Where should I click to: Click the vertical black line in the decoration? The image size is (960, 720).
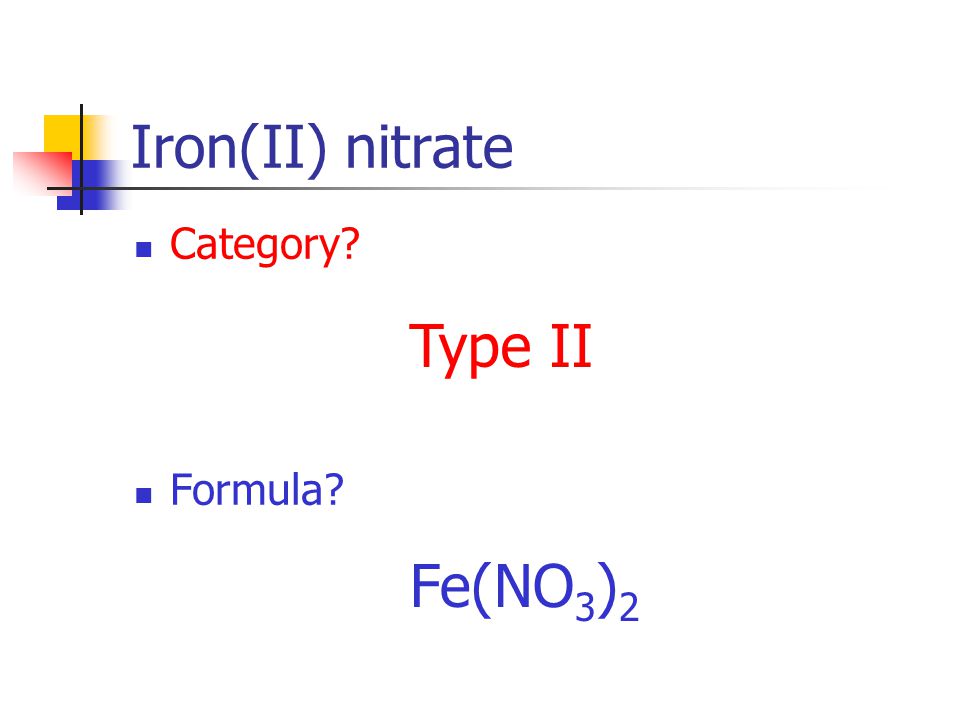pos(81,159)
